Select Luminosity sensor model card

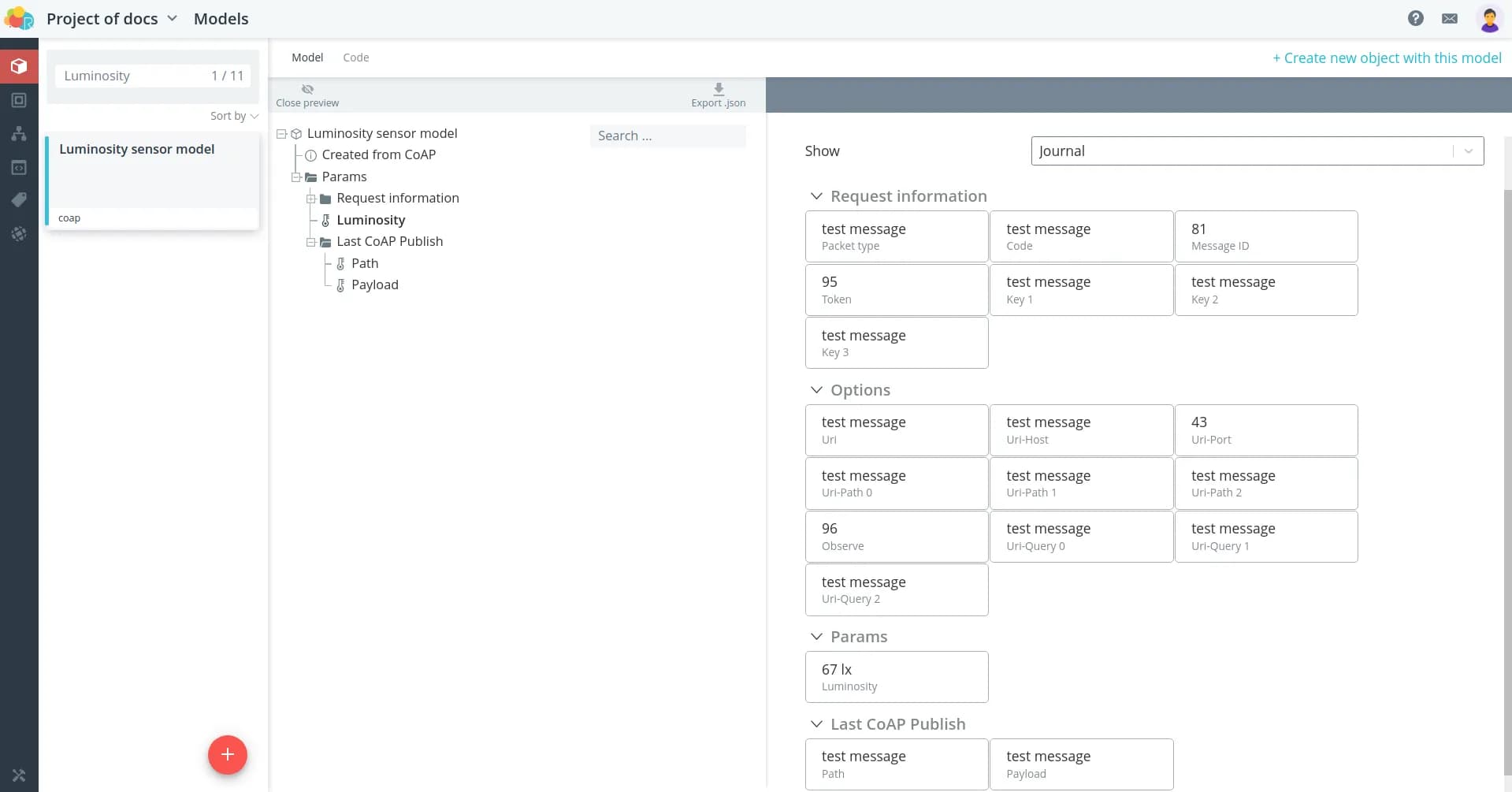(153, 181)
